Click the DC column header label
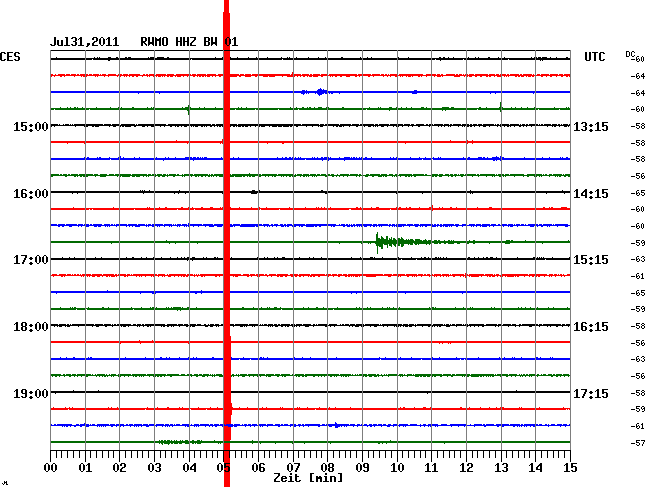Viewport: 650px width, 494px height. (x=630, y=54)
